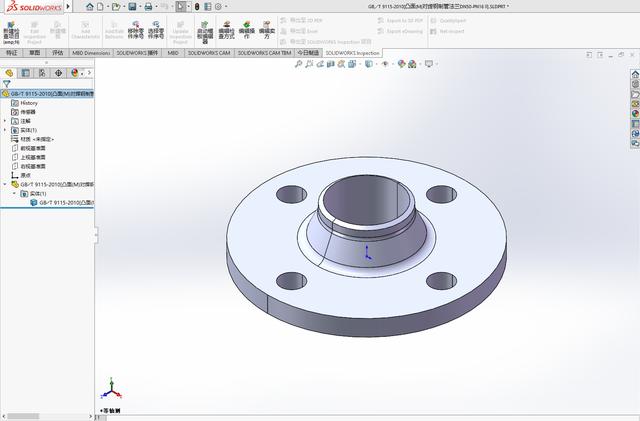The height and width of the screenshot is (421, 640).
Task: Click the task pane Home icon on right edge
Action: [x=635, y=74]
